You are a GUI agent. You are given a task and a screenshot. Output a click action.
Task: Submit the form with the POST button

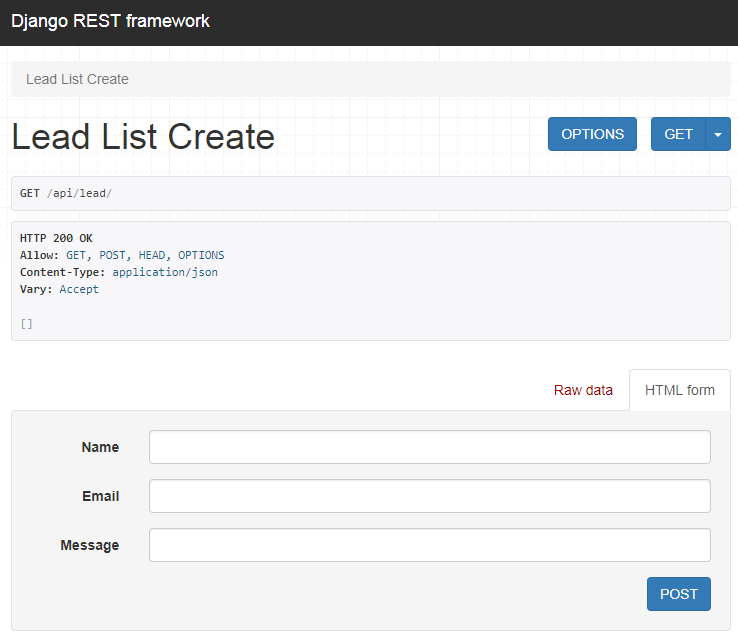click(x=679, y=594)
